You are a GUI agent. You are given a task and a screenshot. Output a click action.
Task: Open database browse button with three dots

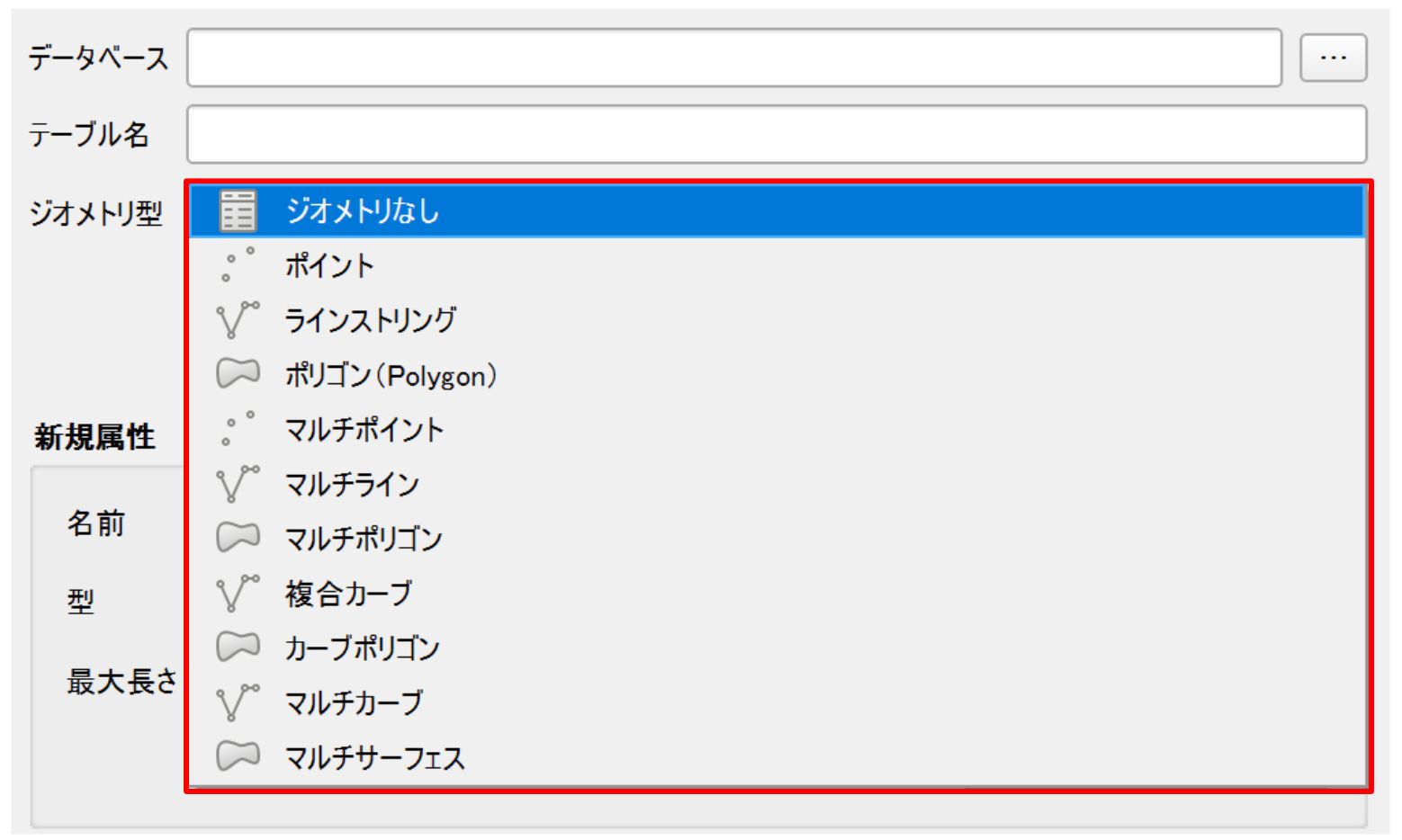[x=1333, y=58]
